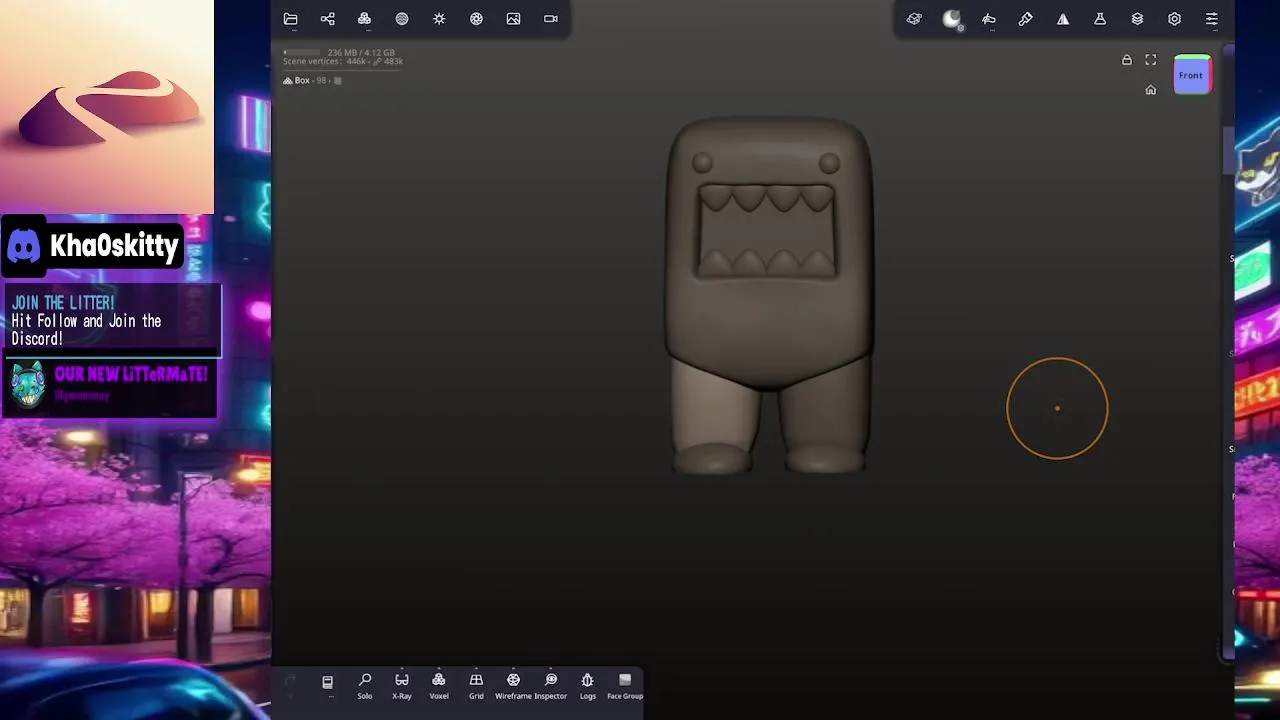Viewport: 1280px width, 720px height.
Task: Toggle Wireframe display
Action: 513,686
